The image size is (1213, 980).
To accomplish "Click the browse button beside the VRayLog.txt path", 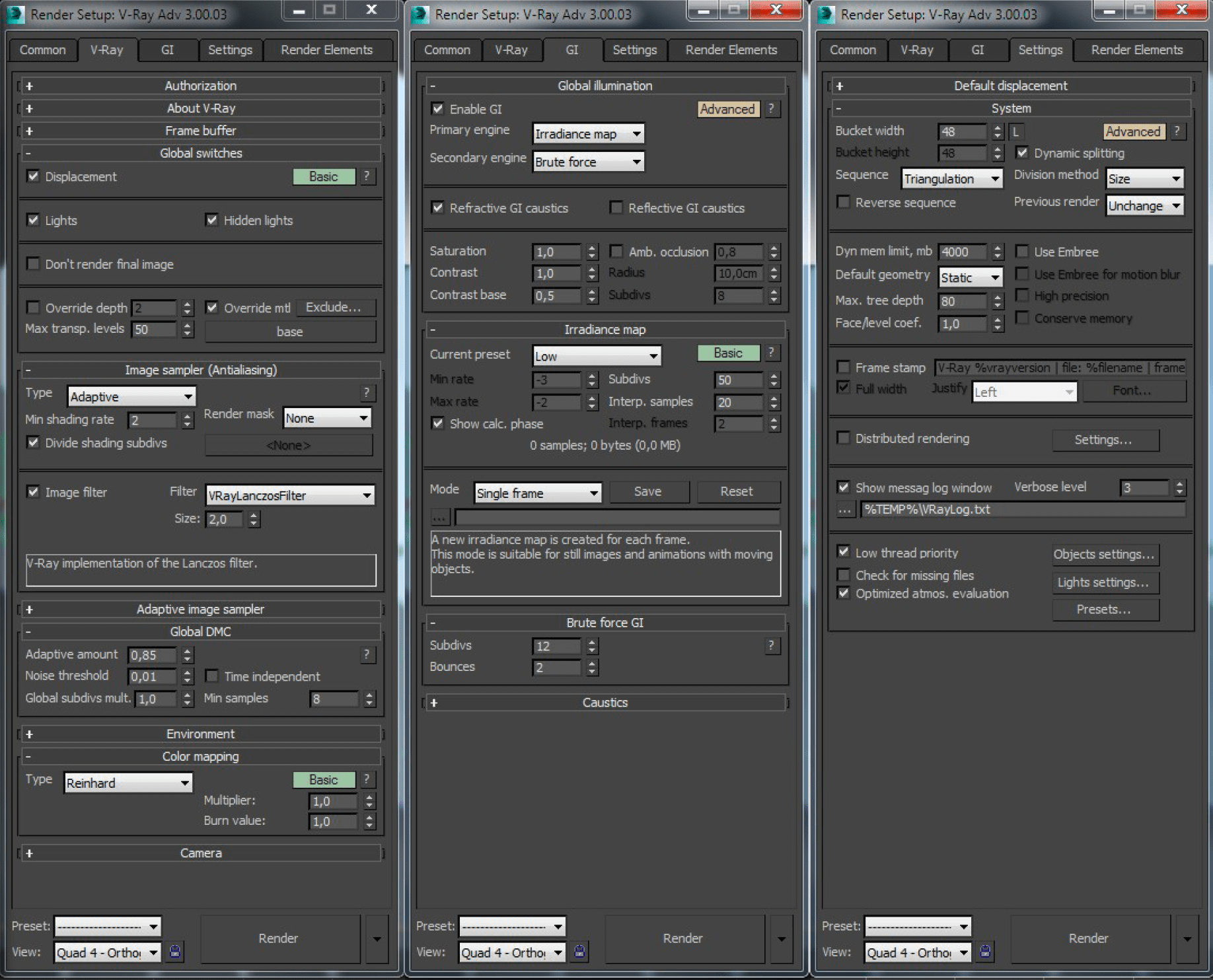I will coord(845,510).
